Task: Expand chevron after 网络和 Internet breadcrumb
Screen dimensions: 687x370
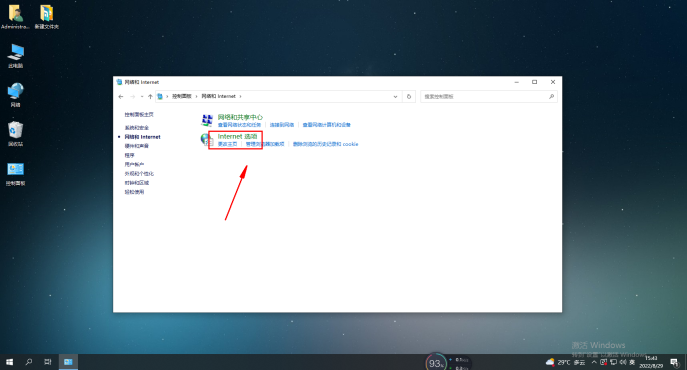Action: 240,96
